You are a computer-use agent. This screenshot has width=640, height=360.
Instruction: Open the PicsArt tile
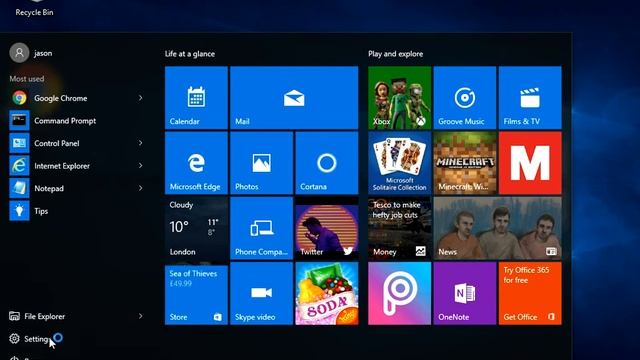(x=399, y=293)
